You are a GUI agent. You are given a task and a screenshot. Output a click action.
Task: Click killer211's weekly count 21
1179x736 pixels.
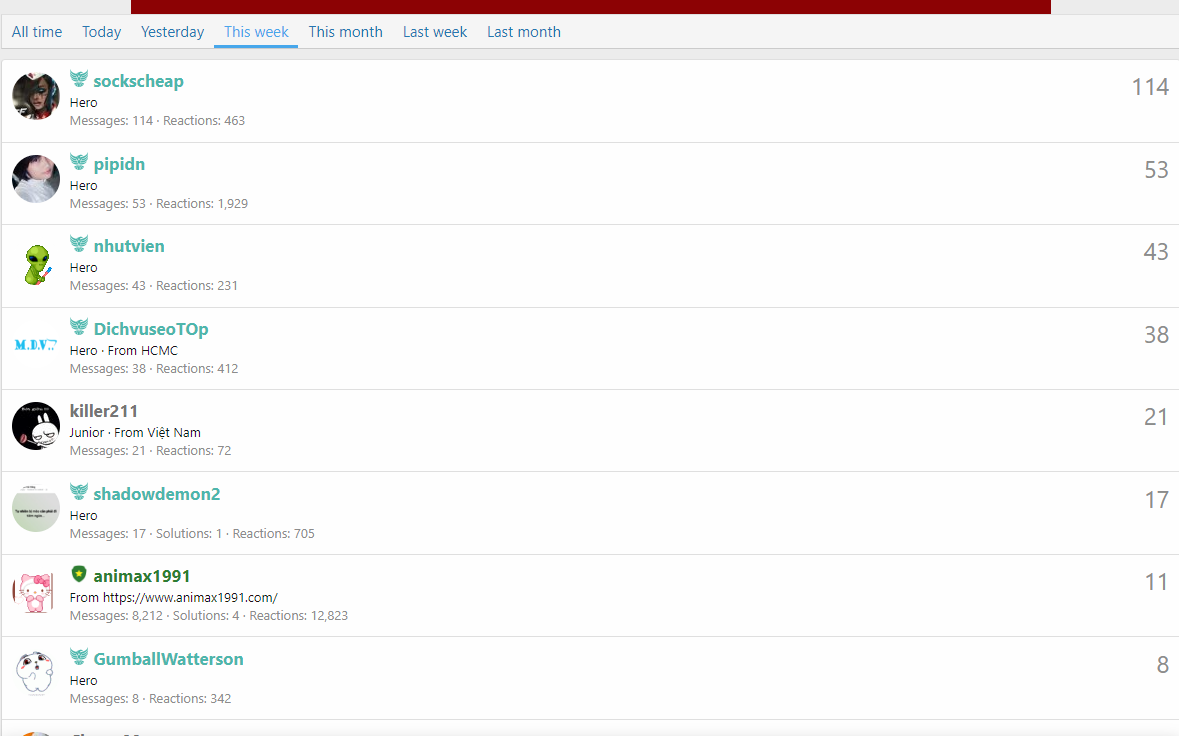click(x=1156, y=417)
